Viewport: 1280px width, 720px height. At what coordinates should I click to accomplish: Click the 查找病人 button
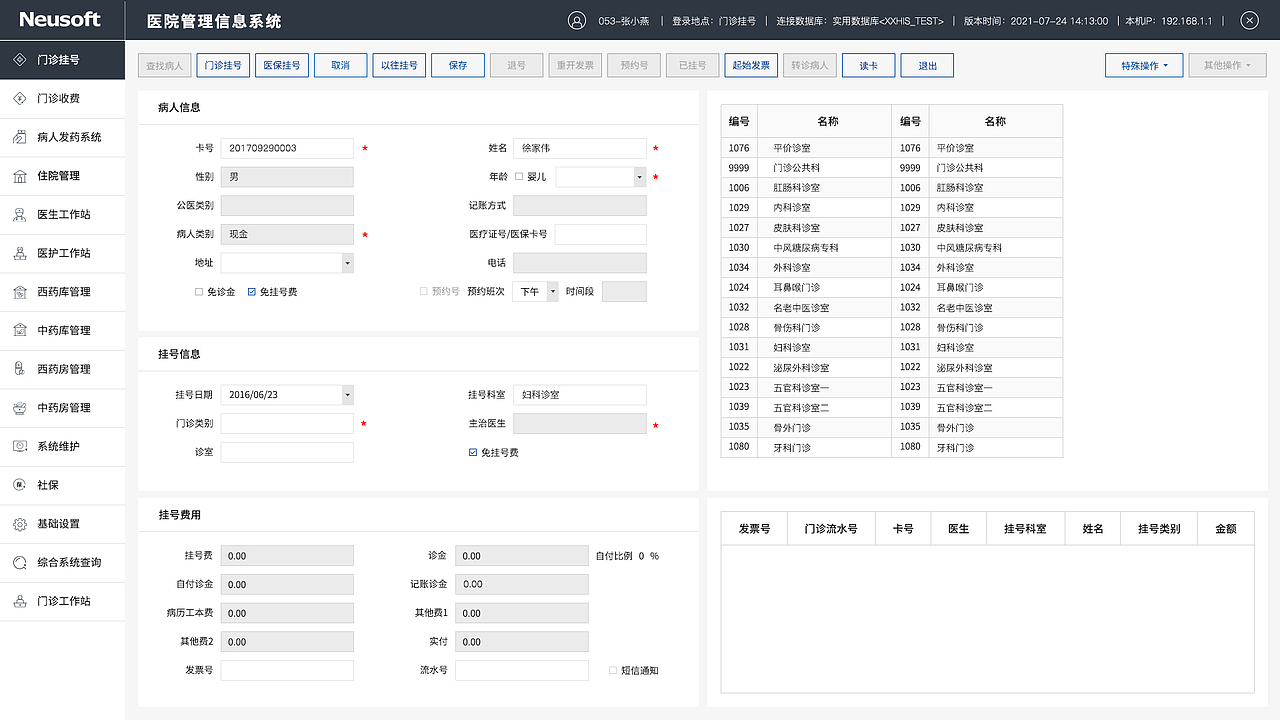164,65
